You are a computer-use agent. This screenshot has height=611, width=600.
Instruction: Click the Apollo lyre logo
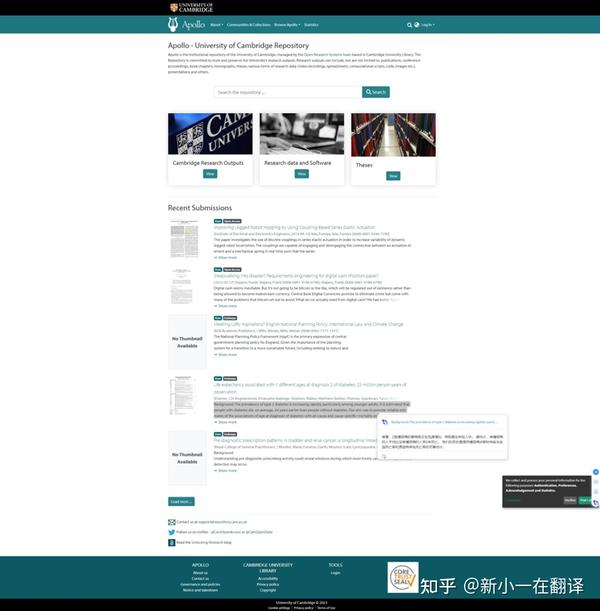click(x=173, y=24)
